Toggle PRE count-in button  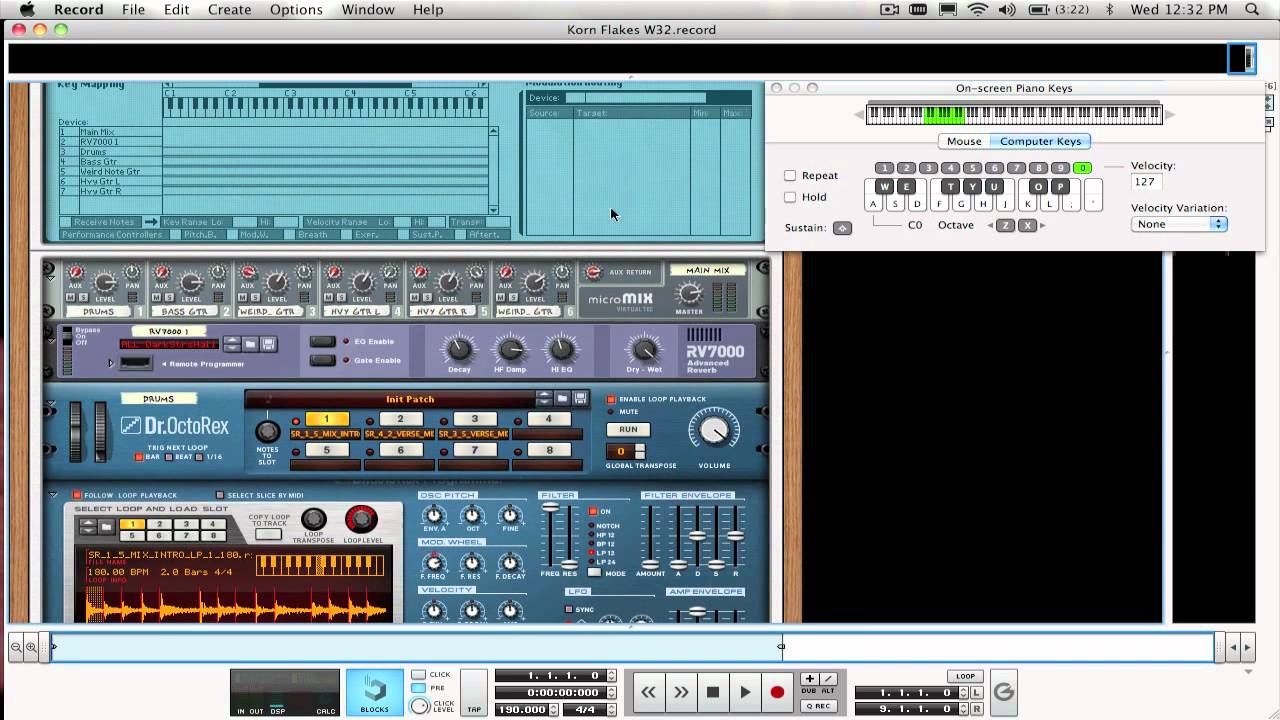click(x=419, y=689)
